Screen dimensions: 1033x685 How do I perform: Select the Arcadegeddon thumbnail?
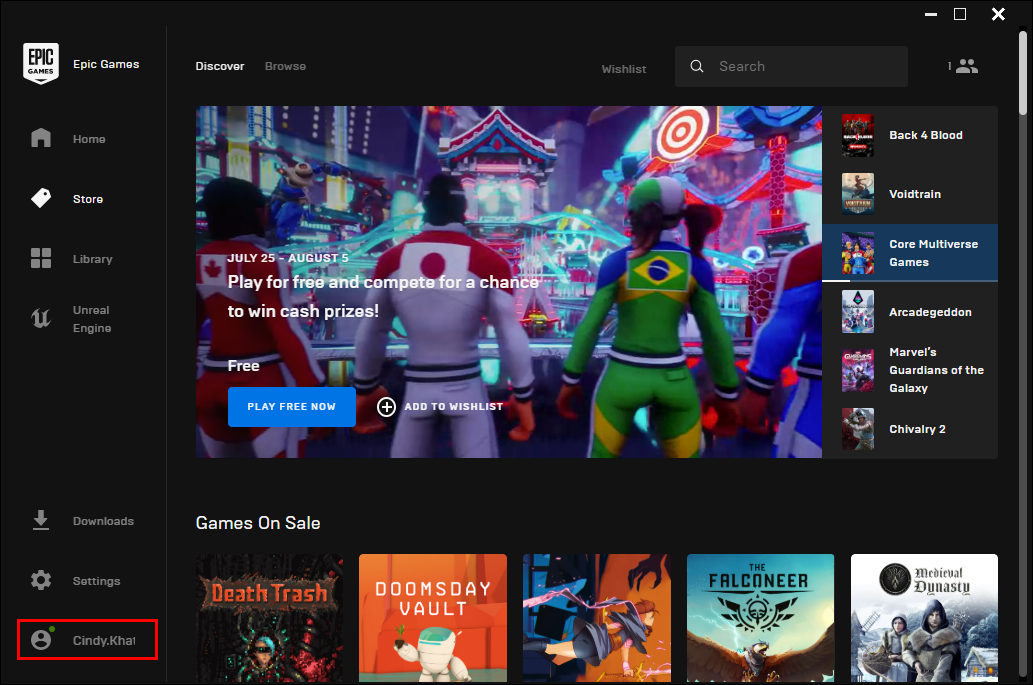click(x=858, y=312)
